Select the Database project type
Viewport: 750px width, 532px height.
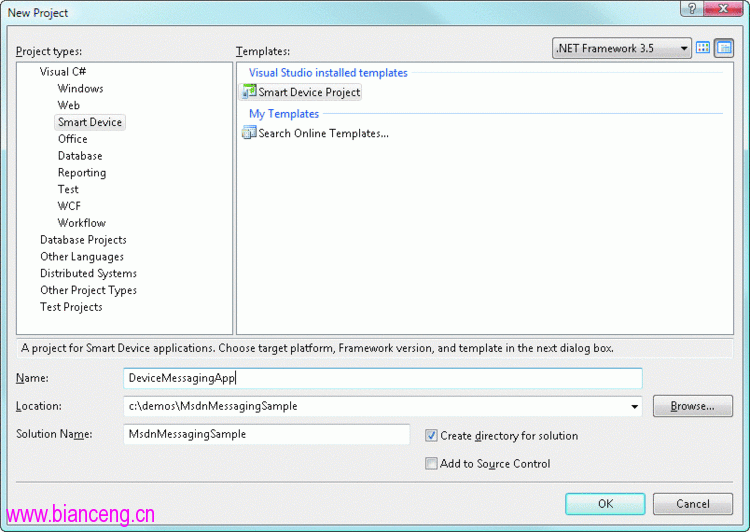80,156
